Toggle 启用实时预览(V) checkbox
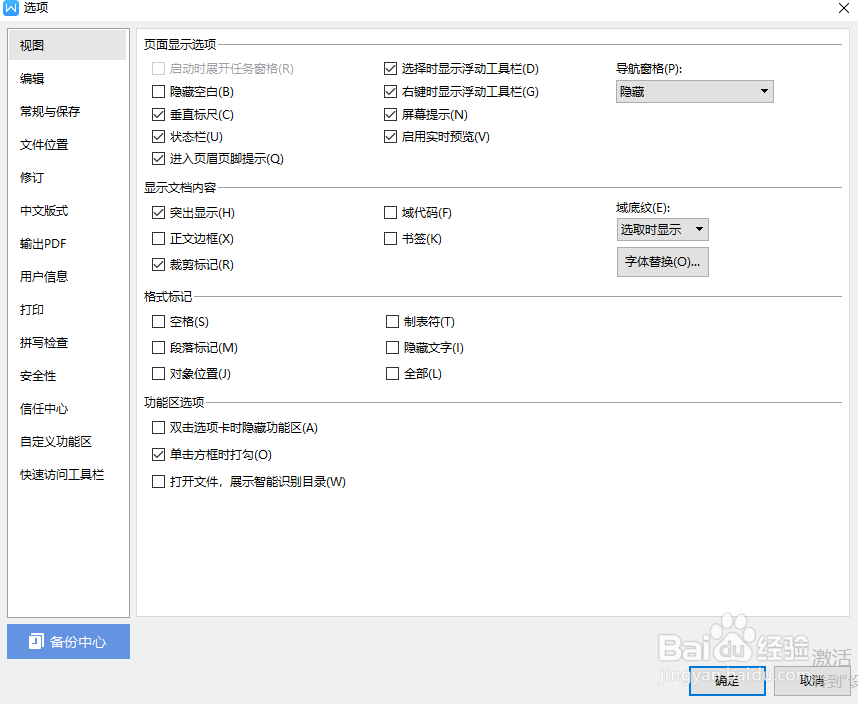This screenshot has width=858, height=704. tap(390, 136)
